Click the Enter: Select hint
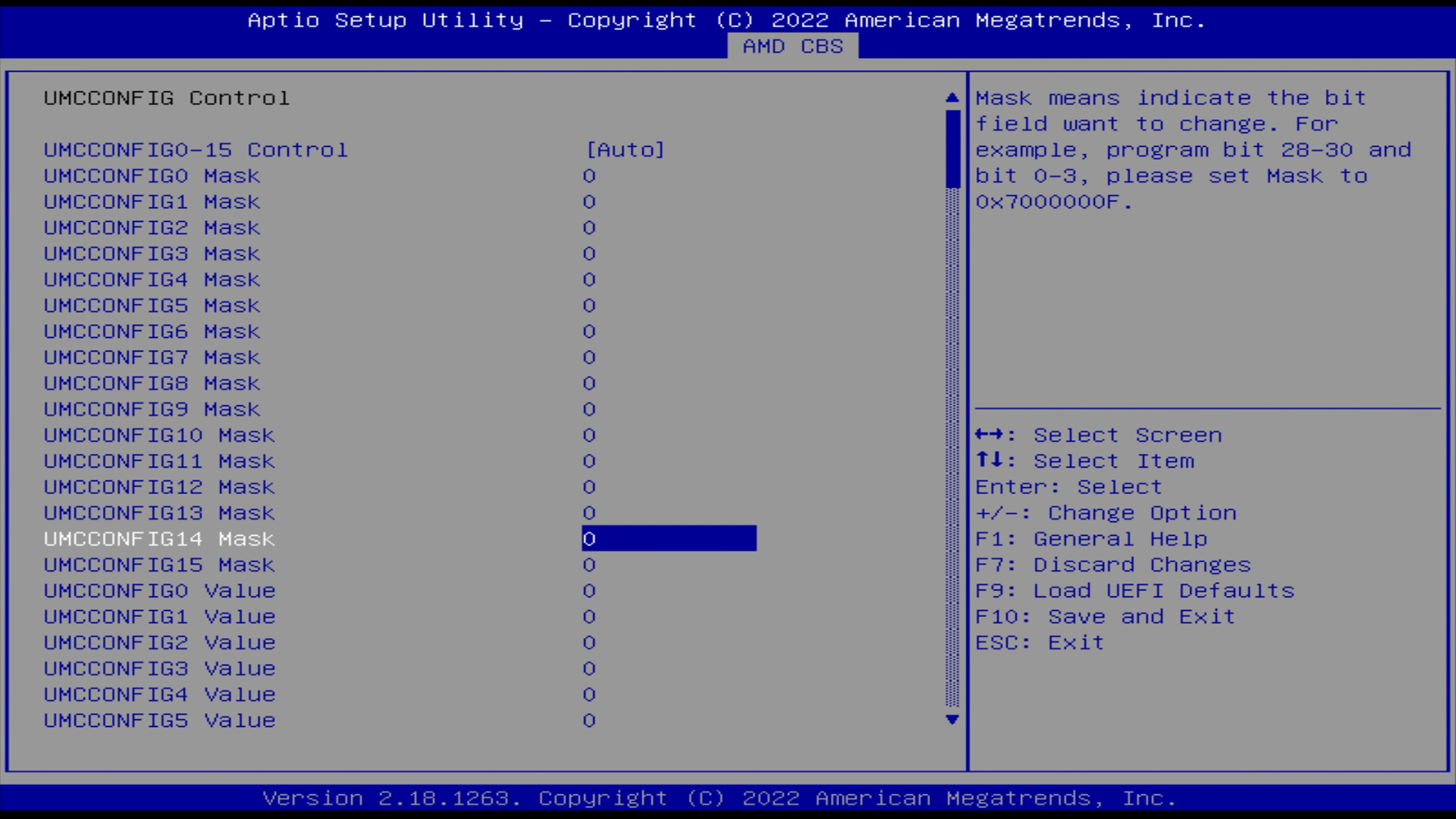The width and height of the screenshot is (1456, 819). (1069, 487)
